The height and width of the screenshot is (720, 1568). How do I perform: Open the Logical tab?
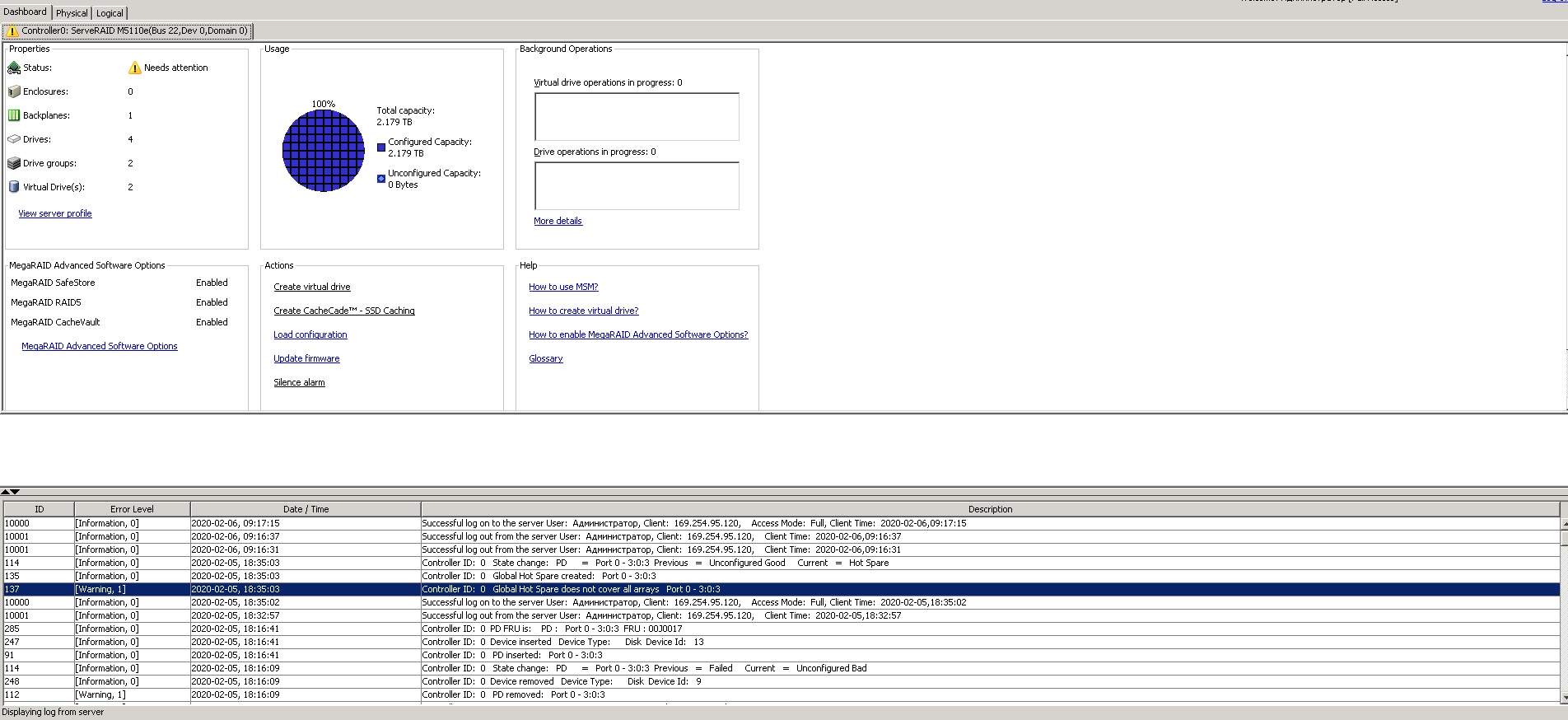point(110,13)
